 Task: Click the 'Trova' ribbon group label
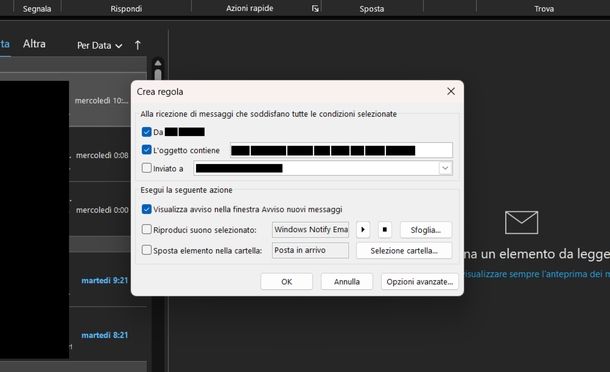tap(544, 9)
